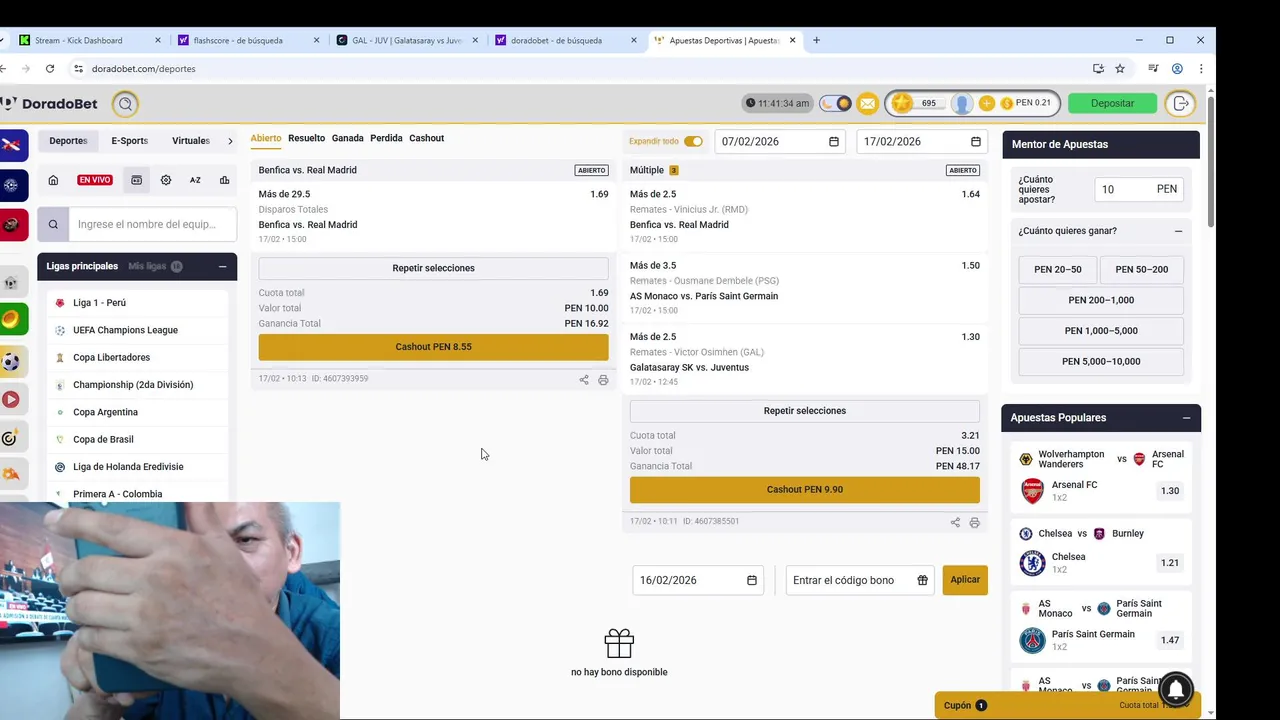Open Copa Libertadores league
The image size is (1280, 720).
[111, 357]
